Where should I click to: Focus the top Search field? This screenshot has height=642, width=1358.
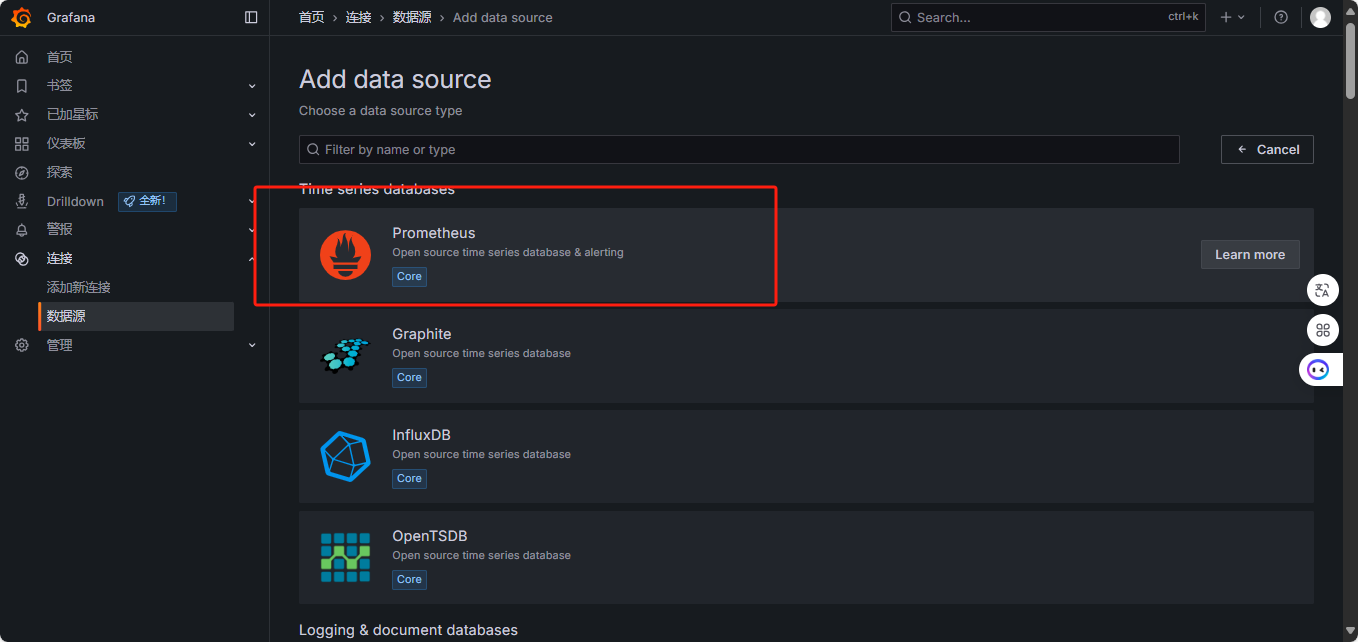coord(1048,17)
